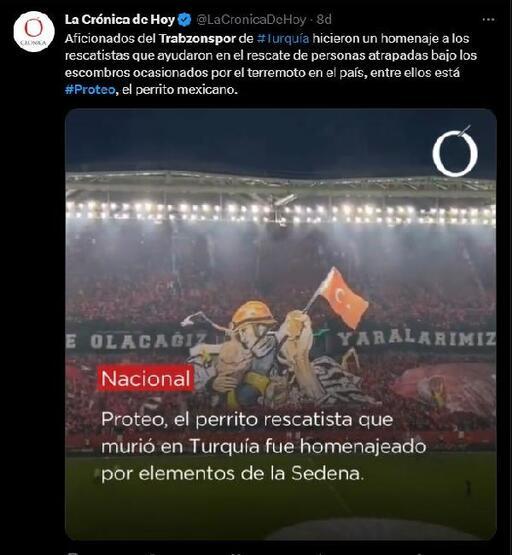Image resolution: width=512 pixels, height=555 pixels.
Task: Open the #Turquía hashtag link
Action: (x=283, y=38)
